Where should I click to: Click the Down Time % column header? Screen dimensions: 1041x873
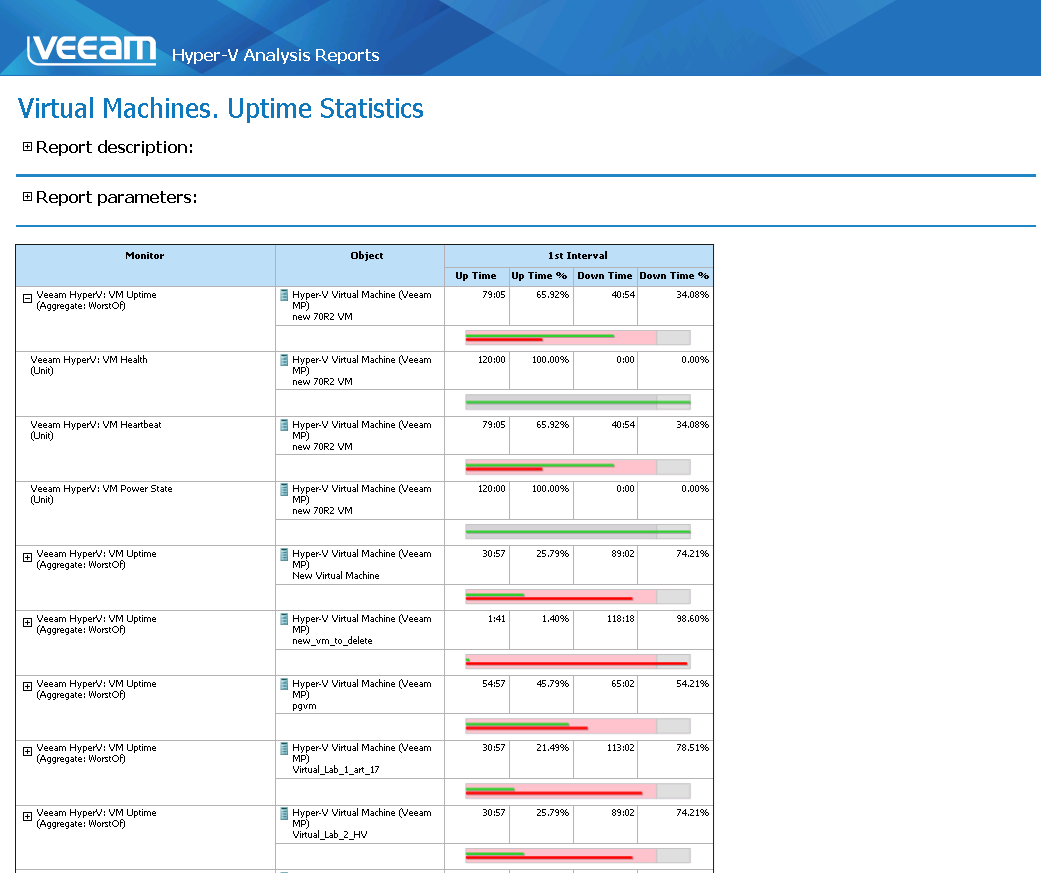click(675, 276)
